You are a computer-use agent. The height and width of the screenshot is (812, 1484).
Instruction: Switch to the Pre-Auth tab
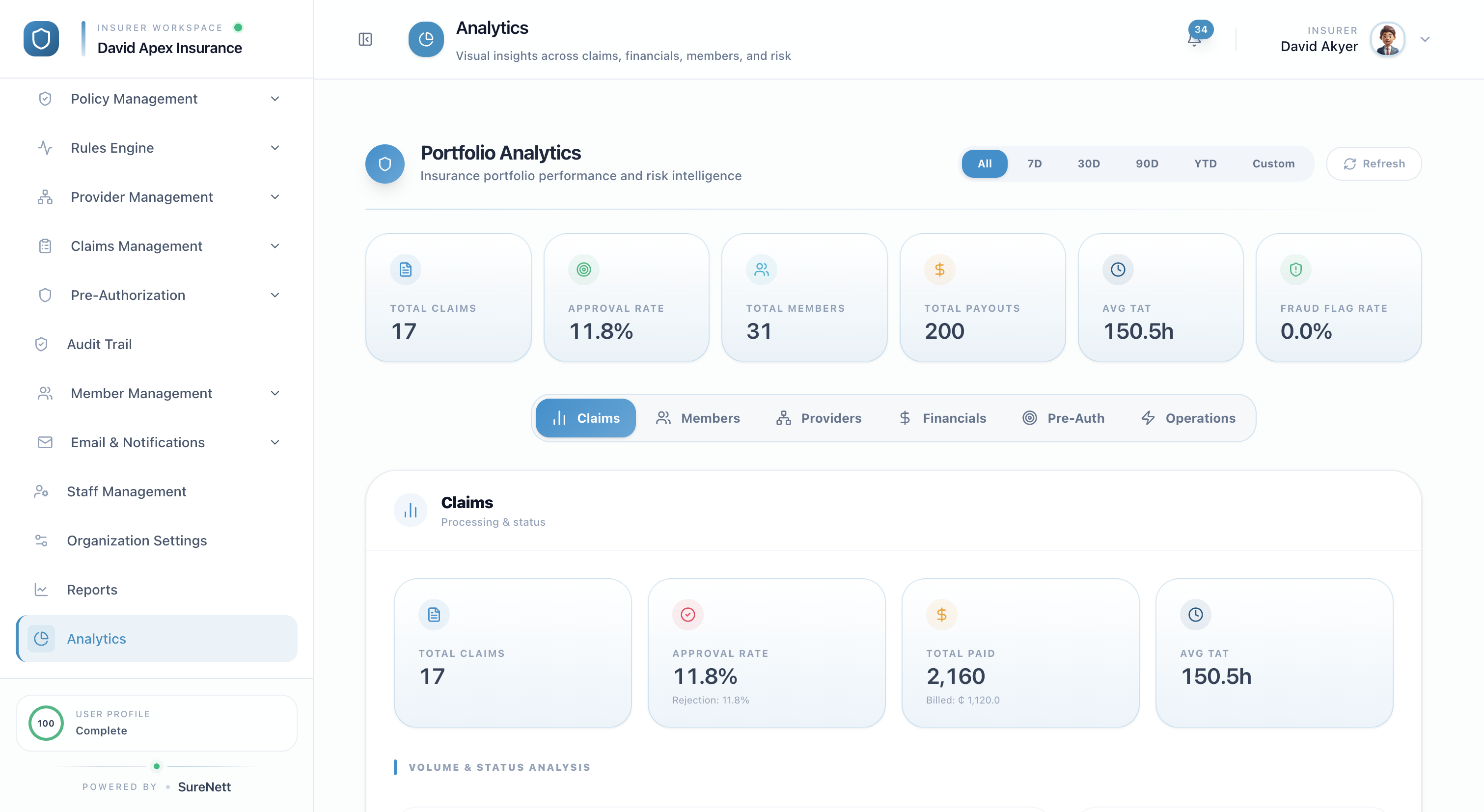tap(1064, 418)
